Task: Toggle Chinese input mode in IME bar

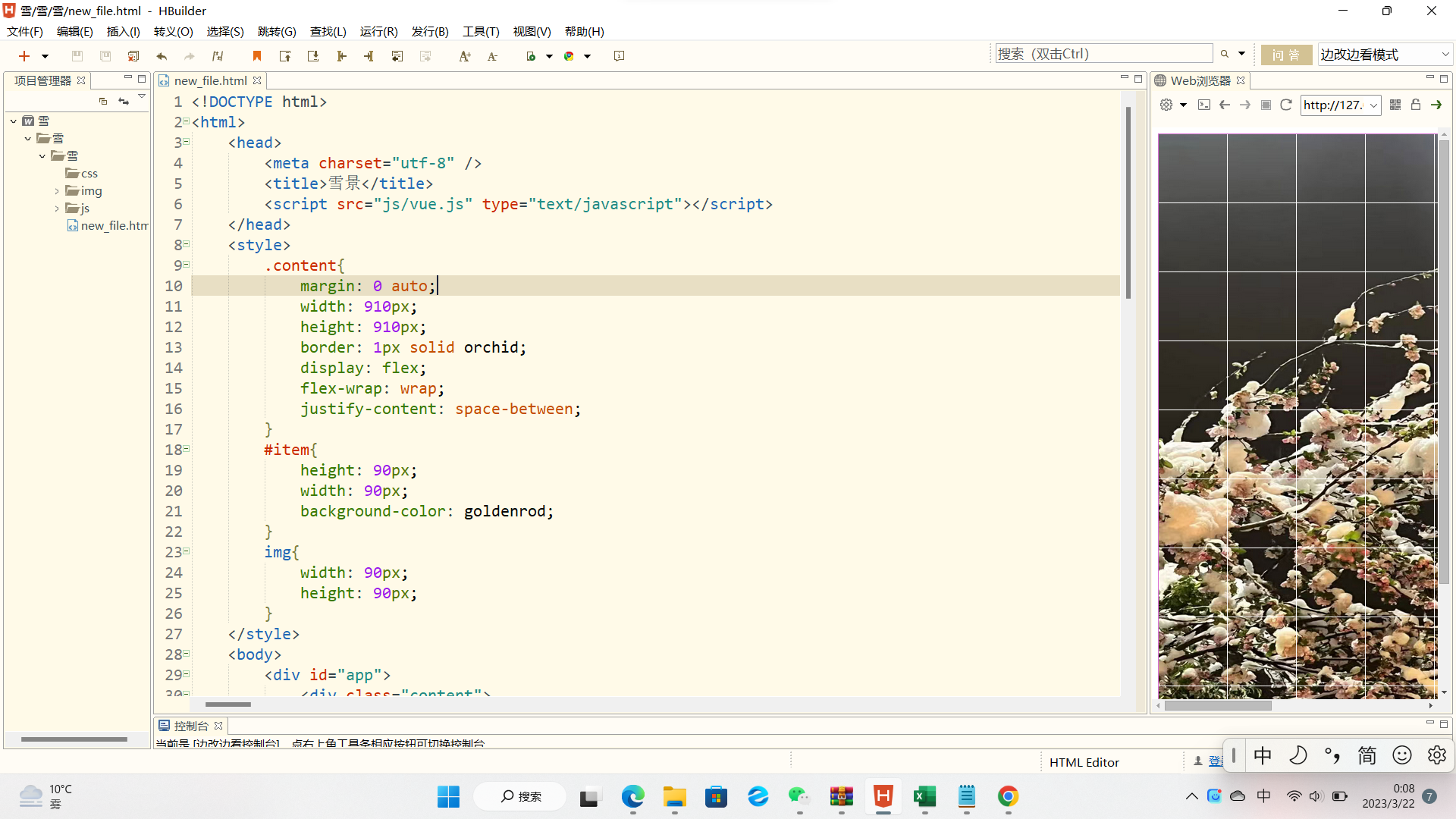Action: click(1263, 755)
